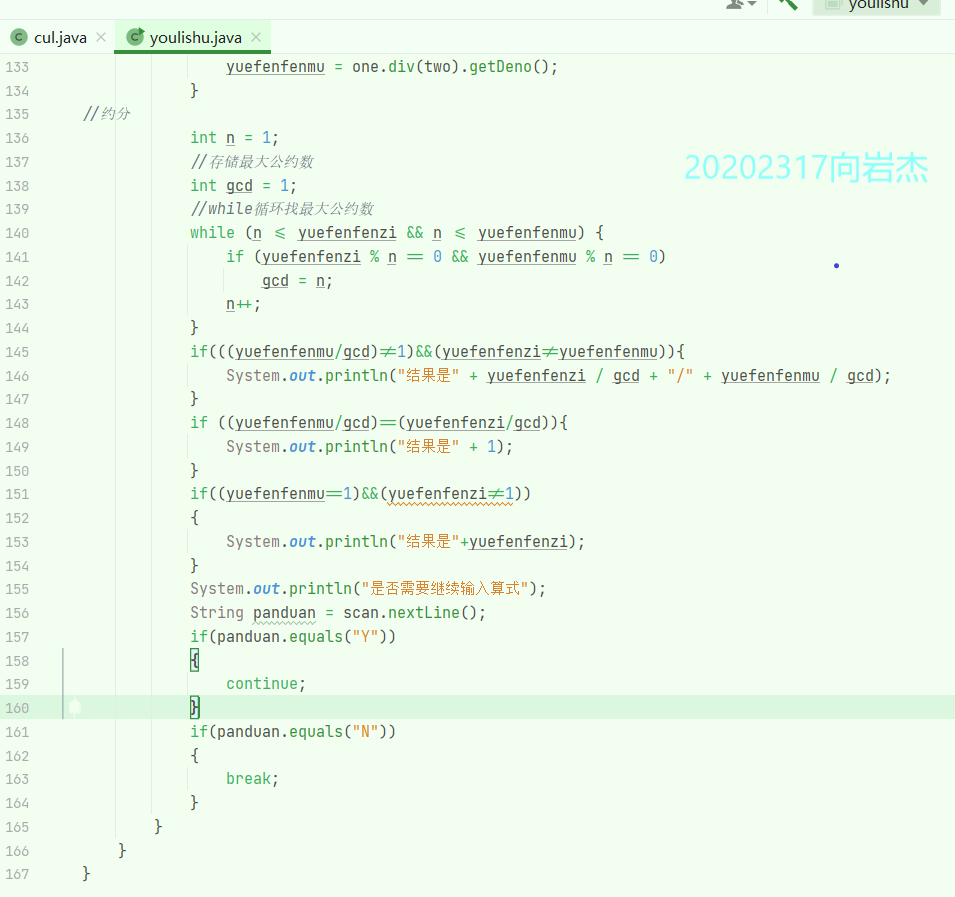Click the 'if' condition on line 145
The width and height of the screenshot is (955, 897).
(x=437, y=351)
